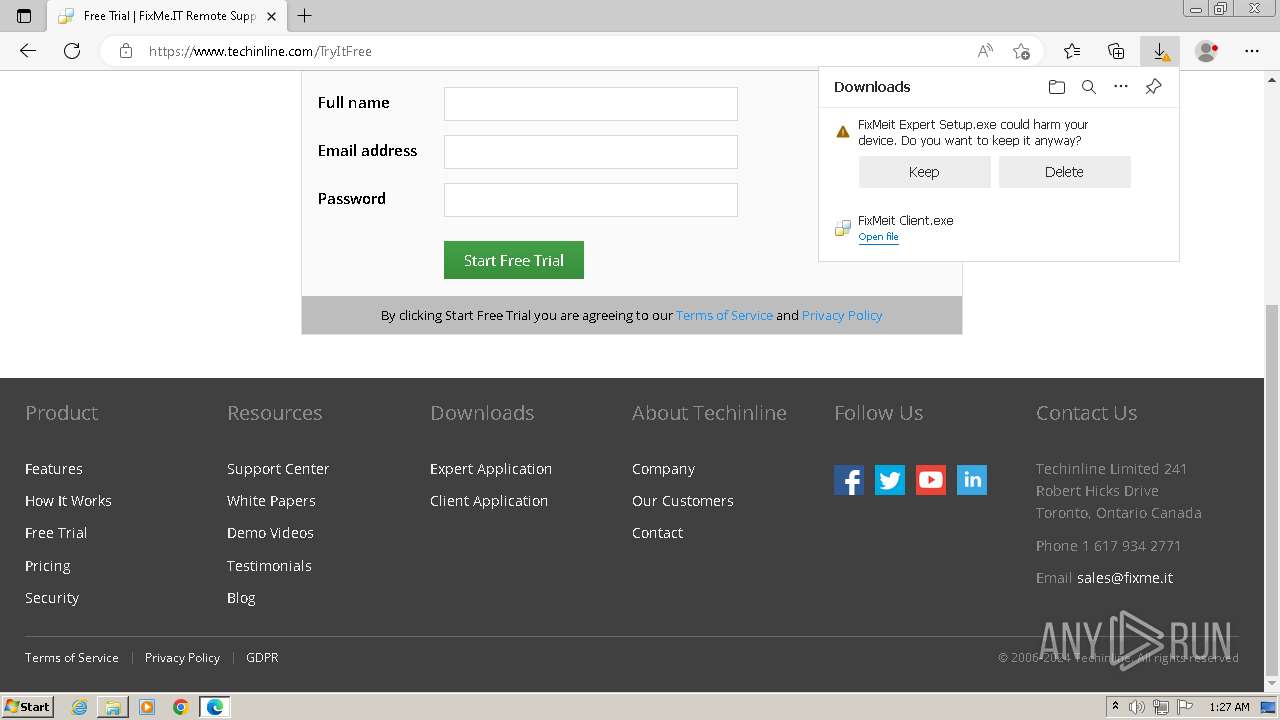Open Security footer link
This screenshot has width=1280, height=720.
(52, 598)
